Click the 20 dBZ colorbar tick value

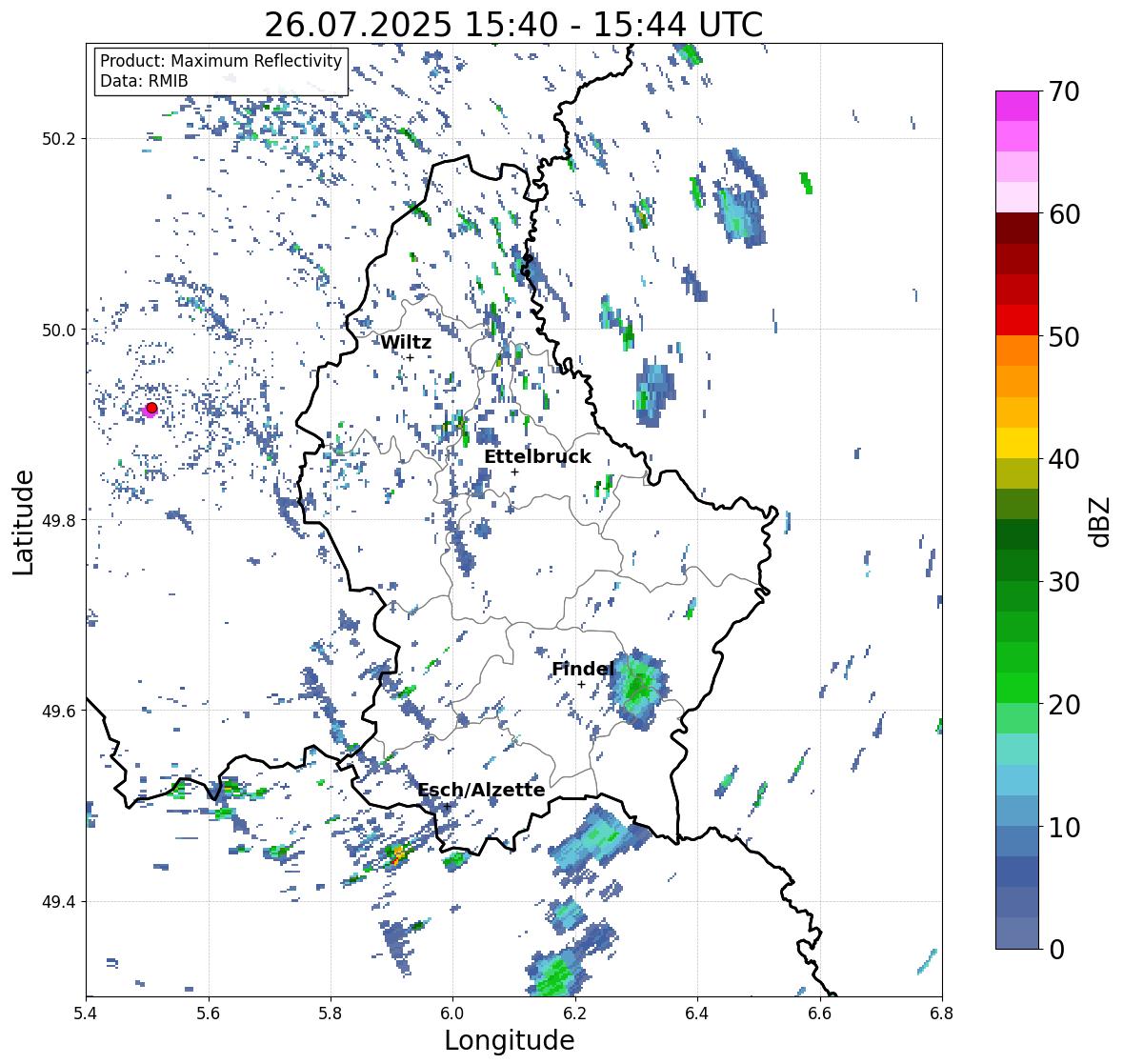(x=1064, y=704)
